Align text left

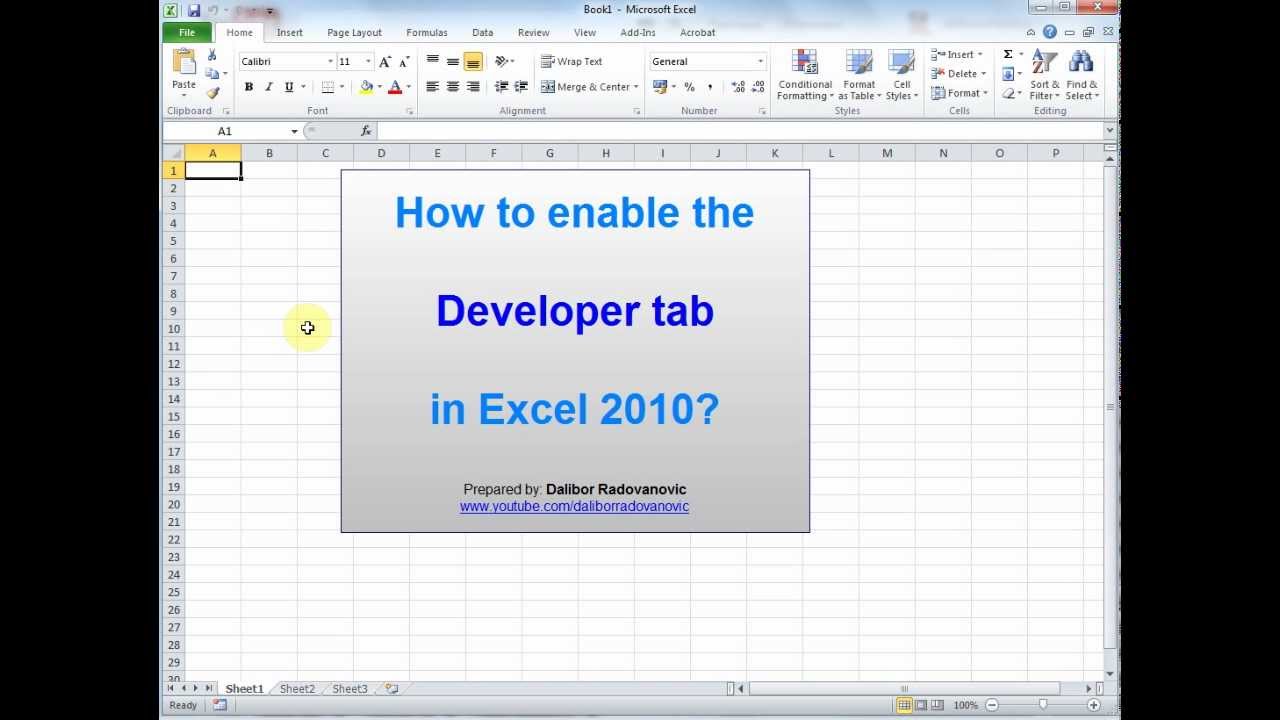pyautogui.click(x=432, y=87)
